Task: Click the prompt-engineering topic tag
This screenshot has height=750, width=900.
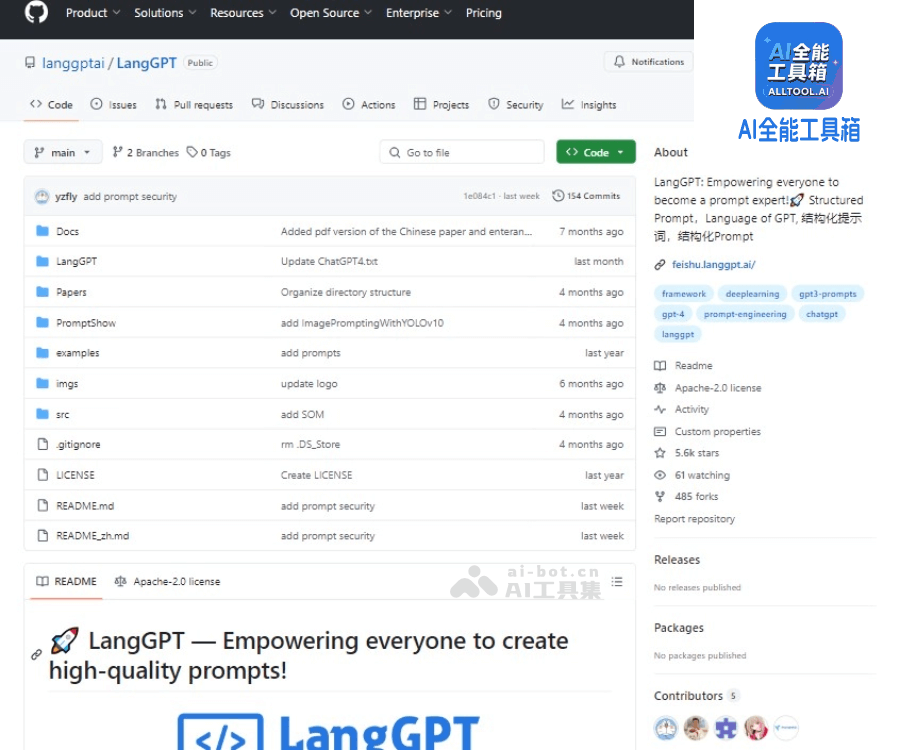Action: [745, 314]
